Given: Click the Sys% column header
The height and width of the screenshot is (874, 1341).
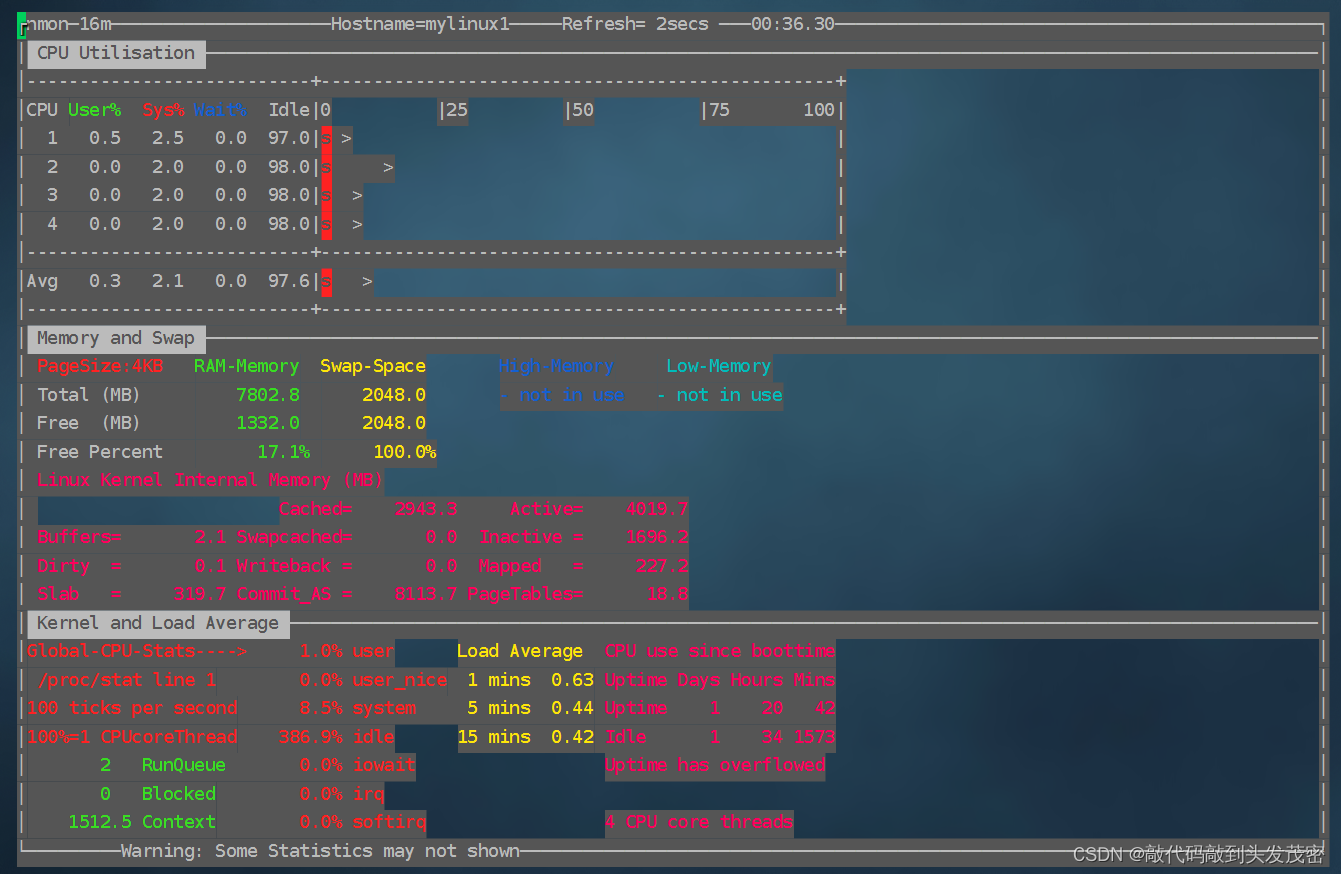Looking at the screenshot, I should [163, 110].
